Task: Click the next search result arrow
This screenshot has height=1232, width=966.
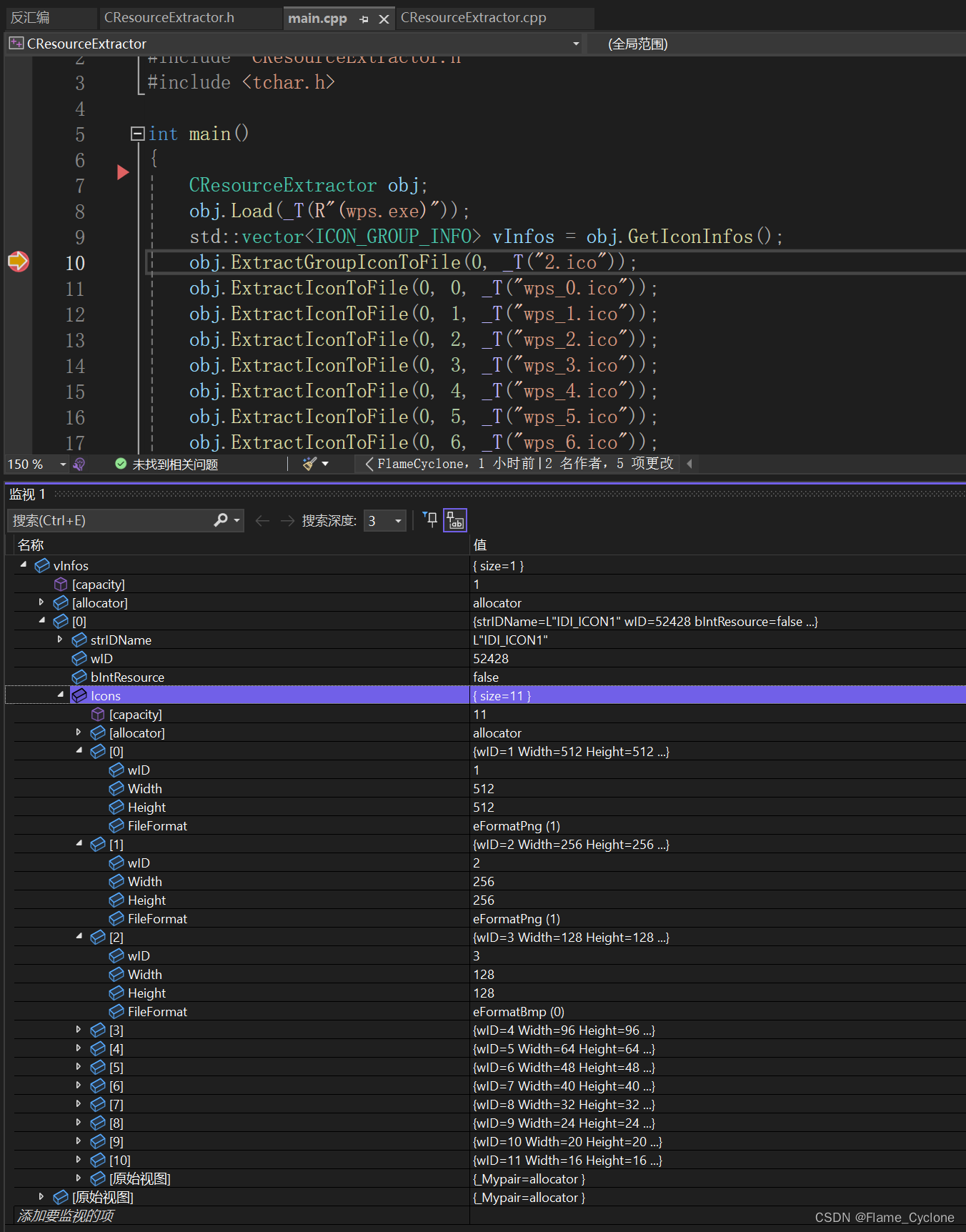Action: (287, 521)
